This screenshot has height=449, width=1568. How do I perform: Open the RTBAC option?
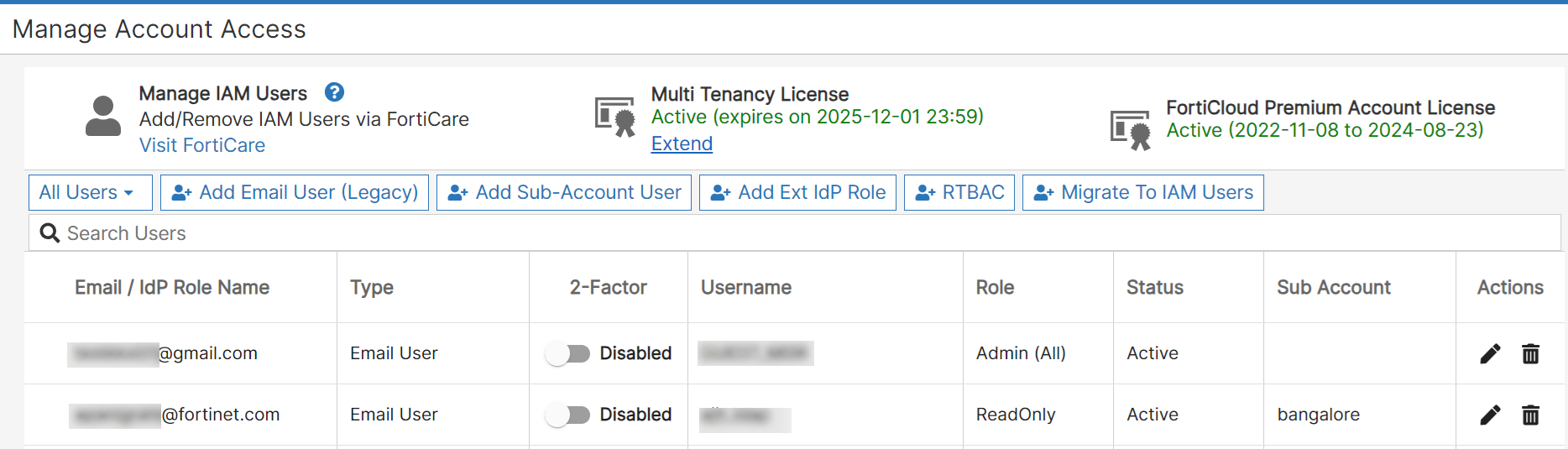click(959, 192)
